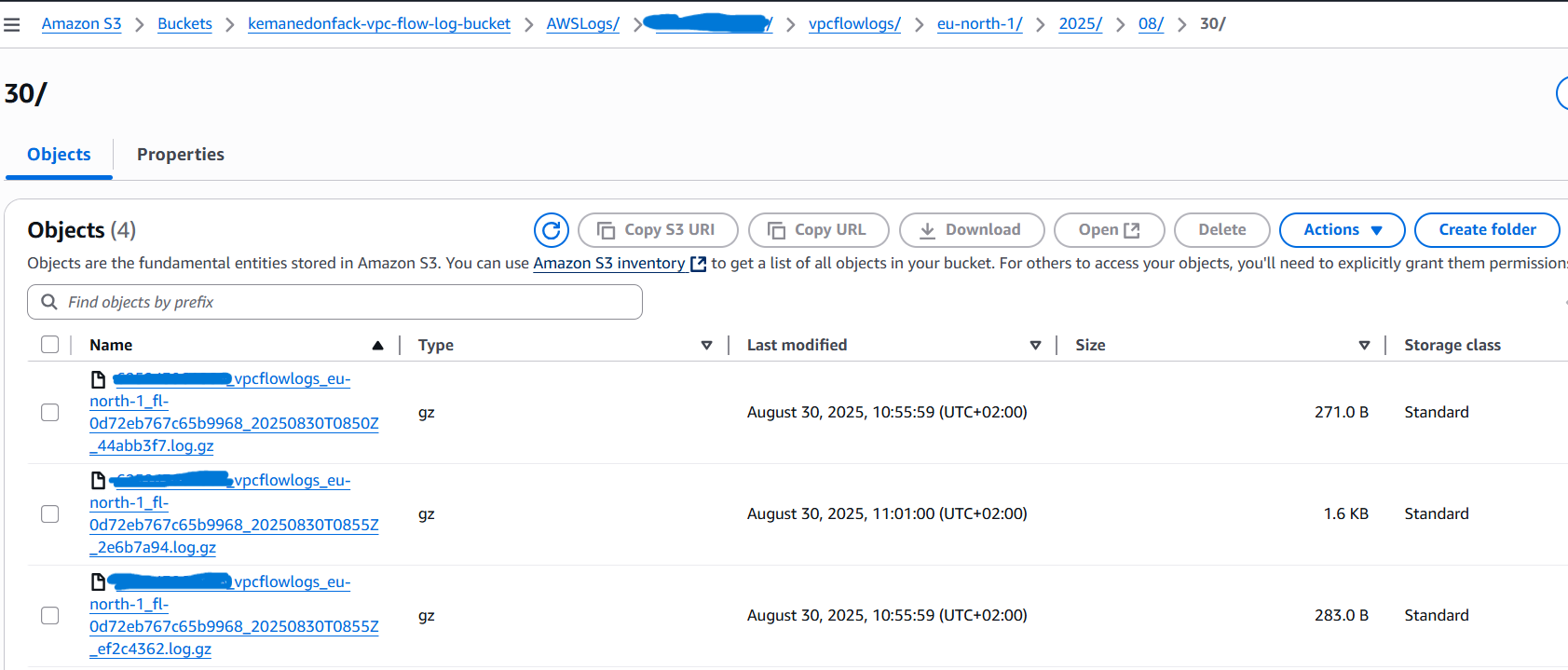Open kemanedonfack-vpc-flow-log-bucket breadcrumb
The height and width of the screenshot is (670, 1568).
coord(379,24)
